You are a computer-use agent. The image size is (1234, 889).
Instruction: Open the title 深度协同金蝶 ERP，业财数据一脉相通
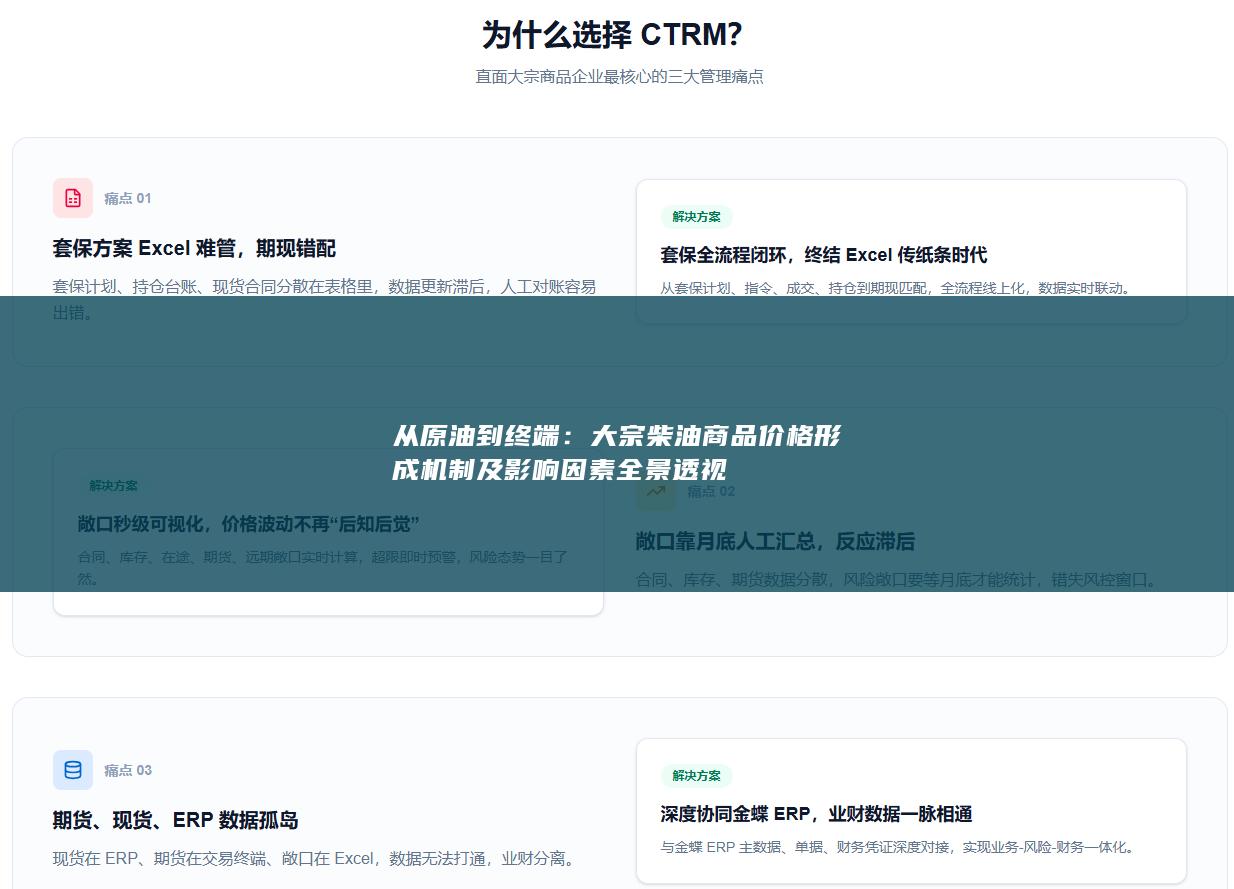[x=817, y=814]
